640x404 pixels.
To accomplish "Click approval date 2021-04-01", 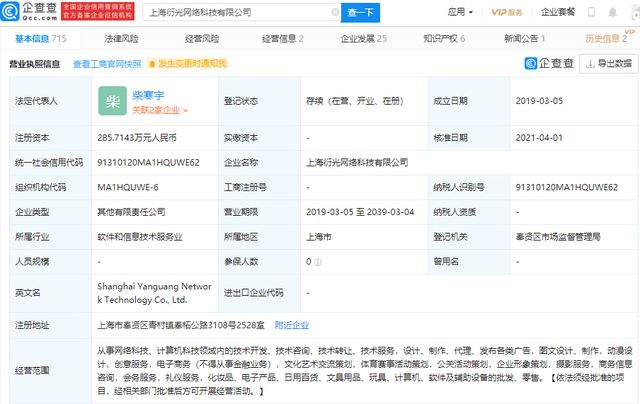I will click(x=539, y=138).
